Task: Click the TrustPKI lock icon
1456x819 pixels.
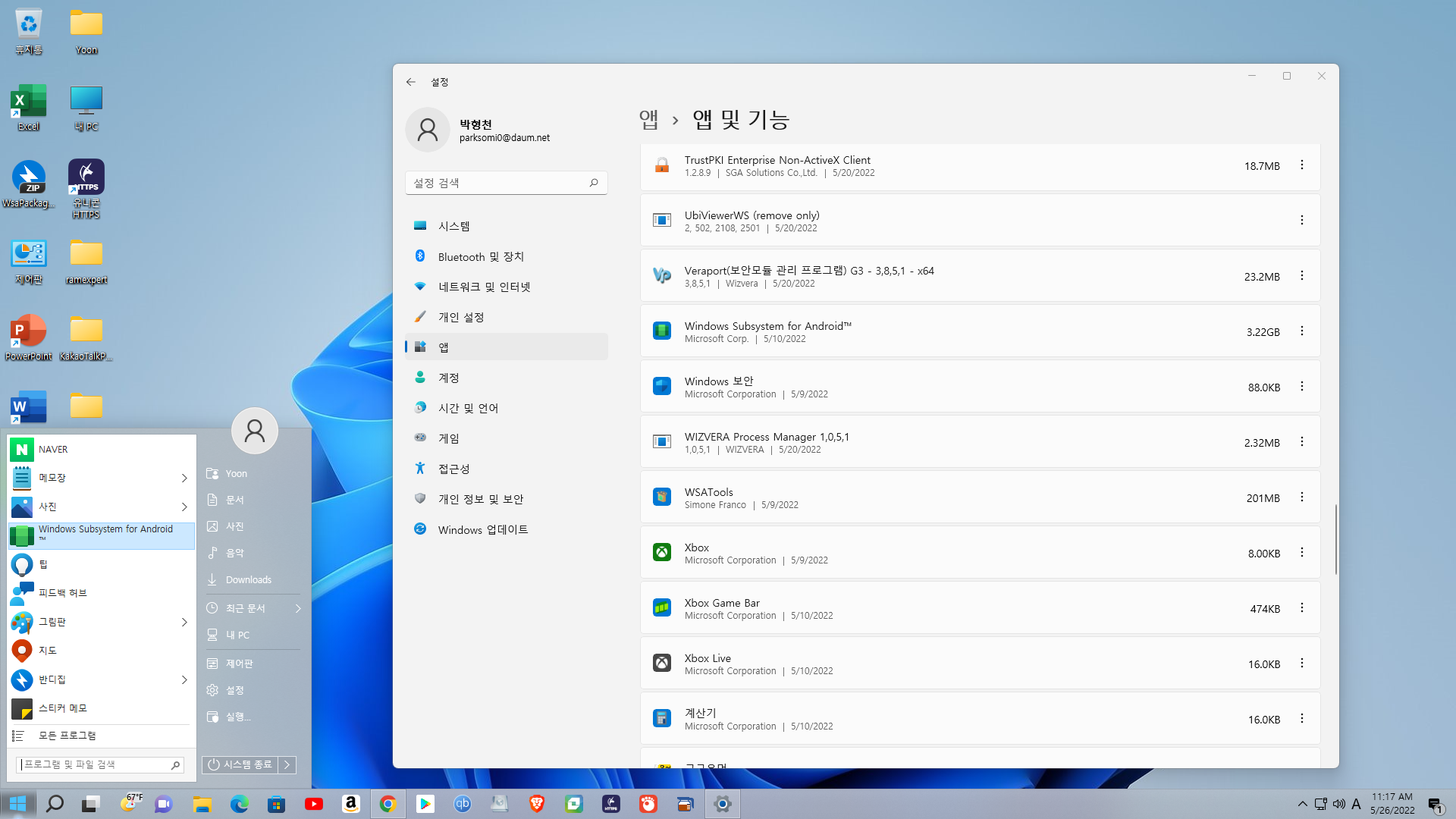Action: pos(662,165)
